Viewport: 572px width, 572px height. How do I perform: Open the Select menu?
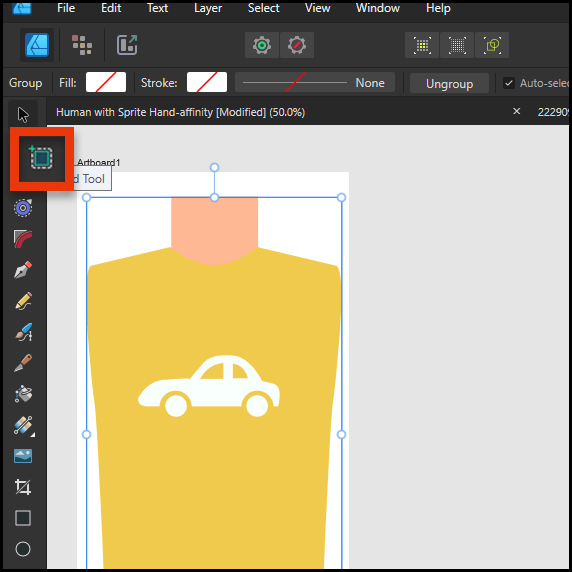[x=263, y=8]
